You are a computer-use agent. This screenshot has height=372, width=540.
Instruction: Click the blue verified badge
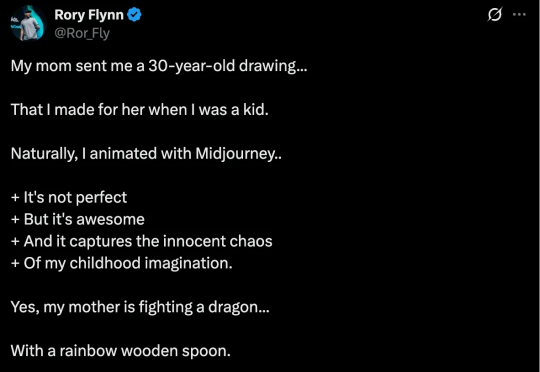(134, 15)
